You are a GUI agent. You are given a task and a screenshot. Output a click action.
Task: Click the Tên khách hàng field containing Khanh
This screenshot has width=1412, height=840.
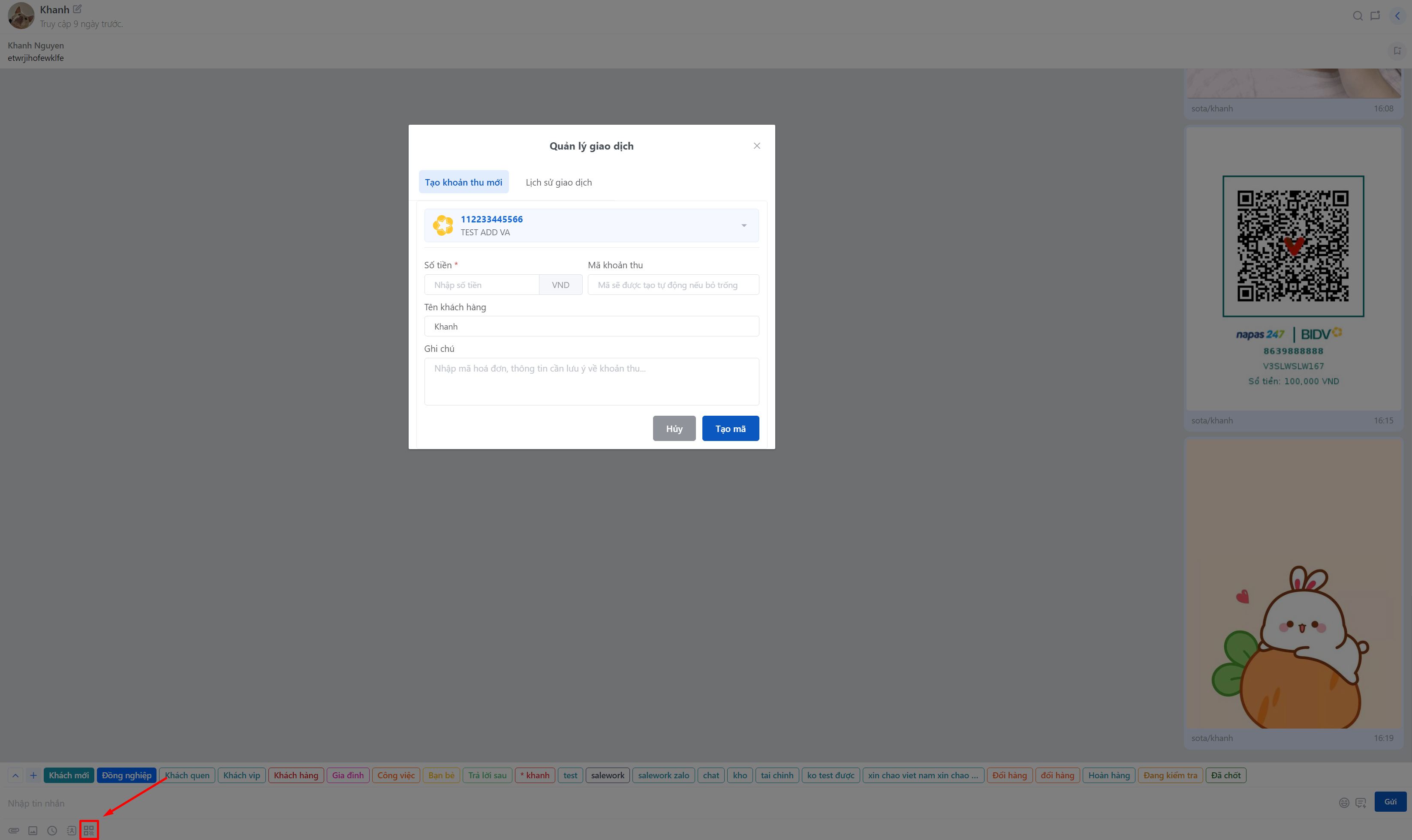click(x=592, y=327)
